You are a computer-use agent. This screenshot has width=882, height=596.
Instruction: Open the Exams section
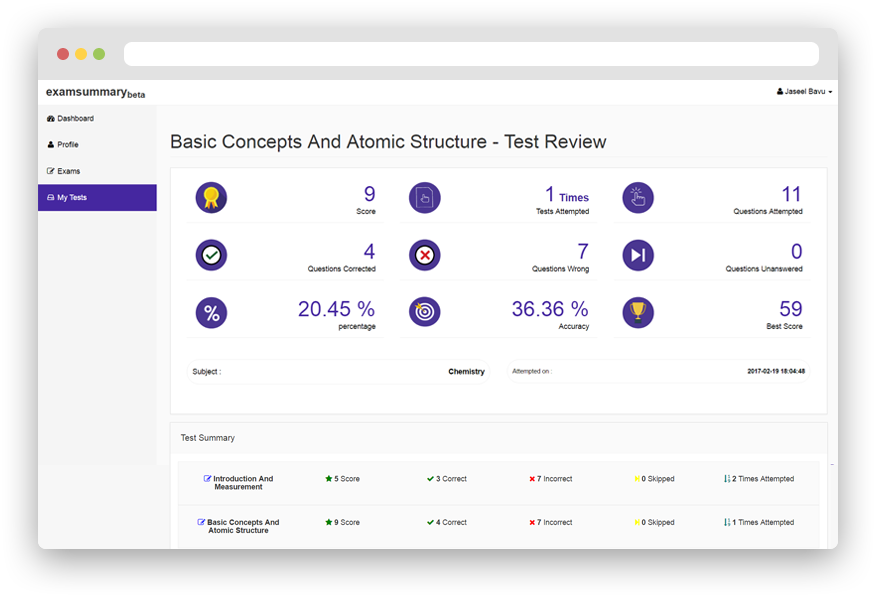click(x=69, y=171)
